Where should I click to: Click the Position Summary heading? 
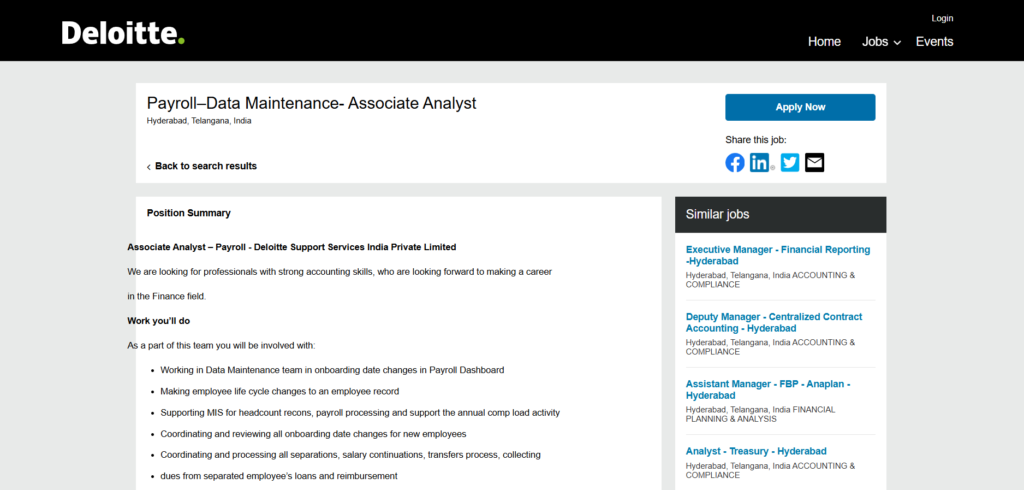pos(188,213)
